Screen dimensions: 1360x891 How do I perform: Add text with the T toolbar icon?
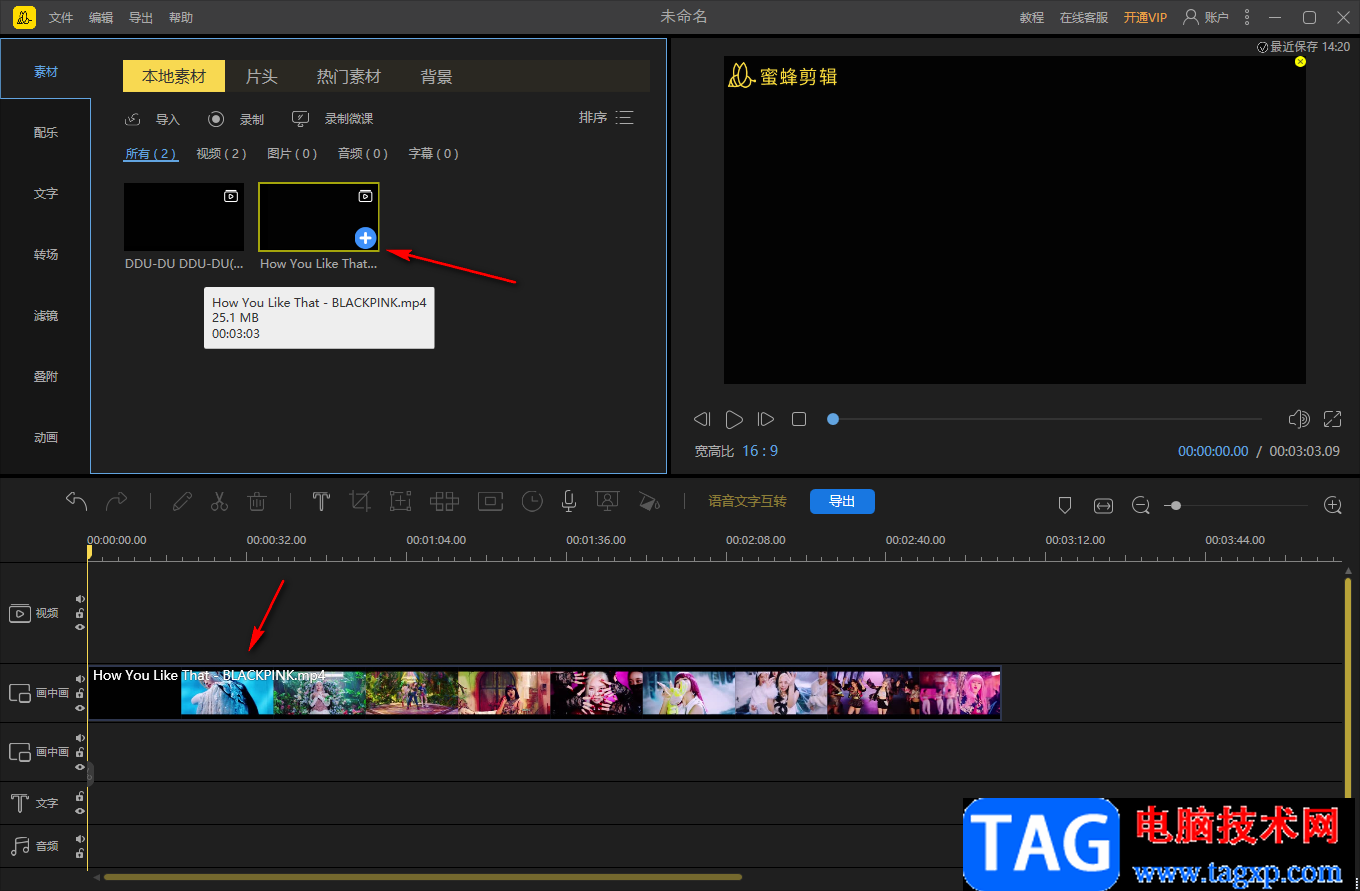pos(321,501)
